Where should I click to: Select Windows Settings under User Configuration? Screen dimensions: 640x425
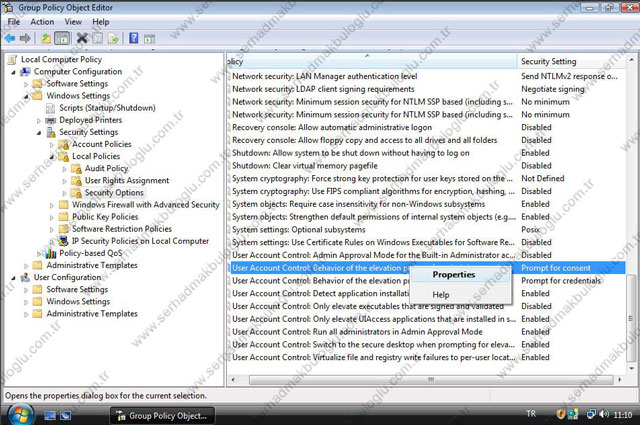click(78, 302)
